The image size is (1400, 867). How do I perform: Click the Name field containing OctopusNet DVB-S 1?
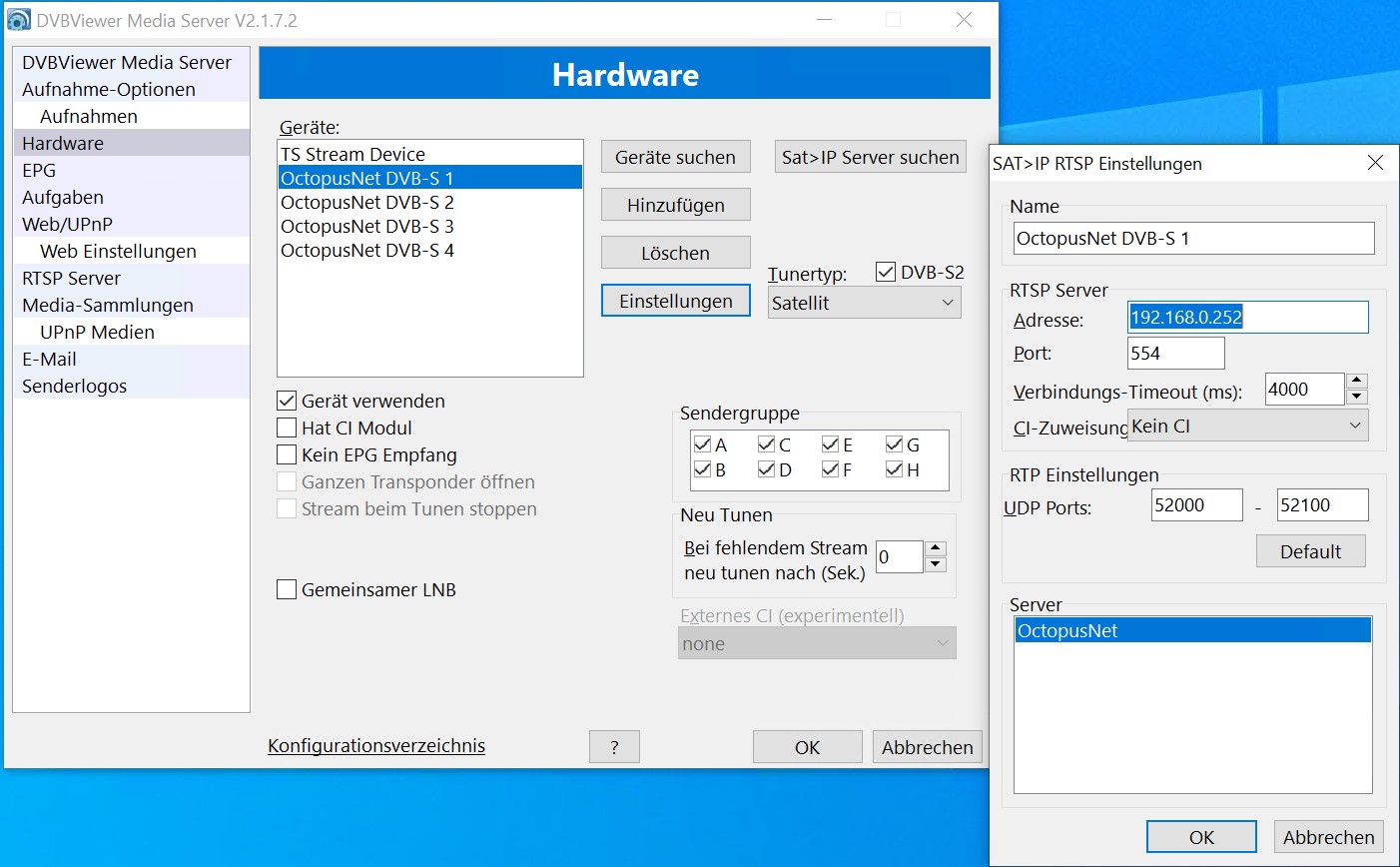click(x=1194, y=238)
